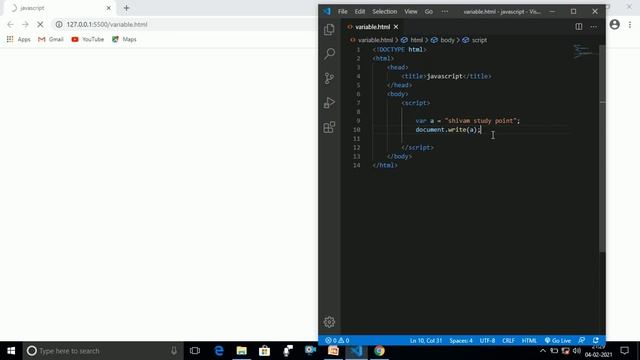The height and width of the screenshot is (360, 640).
Task: Open the Apps bookmark in Chrome
Action: click(18, 39)
